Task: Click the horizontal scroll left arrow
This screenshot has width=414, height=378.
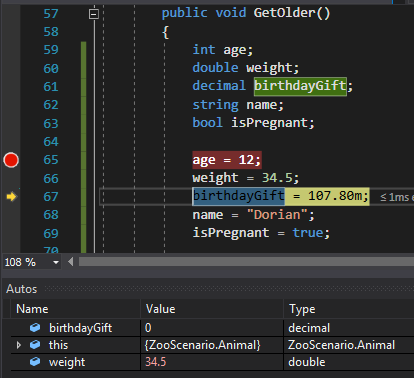Action: (70, 262)
